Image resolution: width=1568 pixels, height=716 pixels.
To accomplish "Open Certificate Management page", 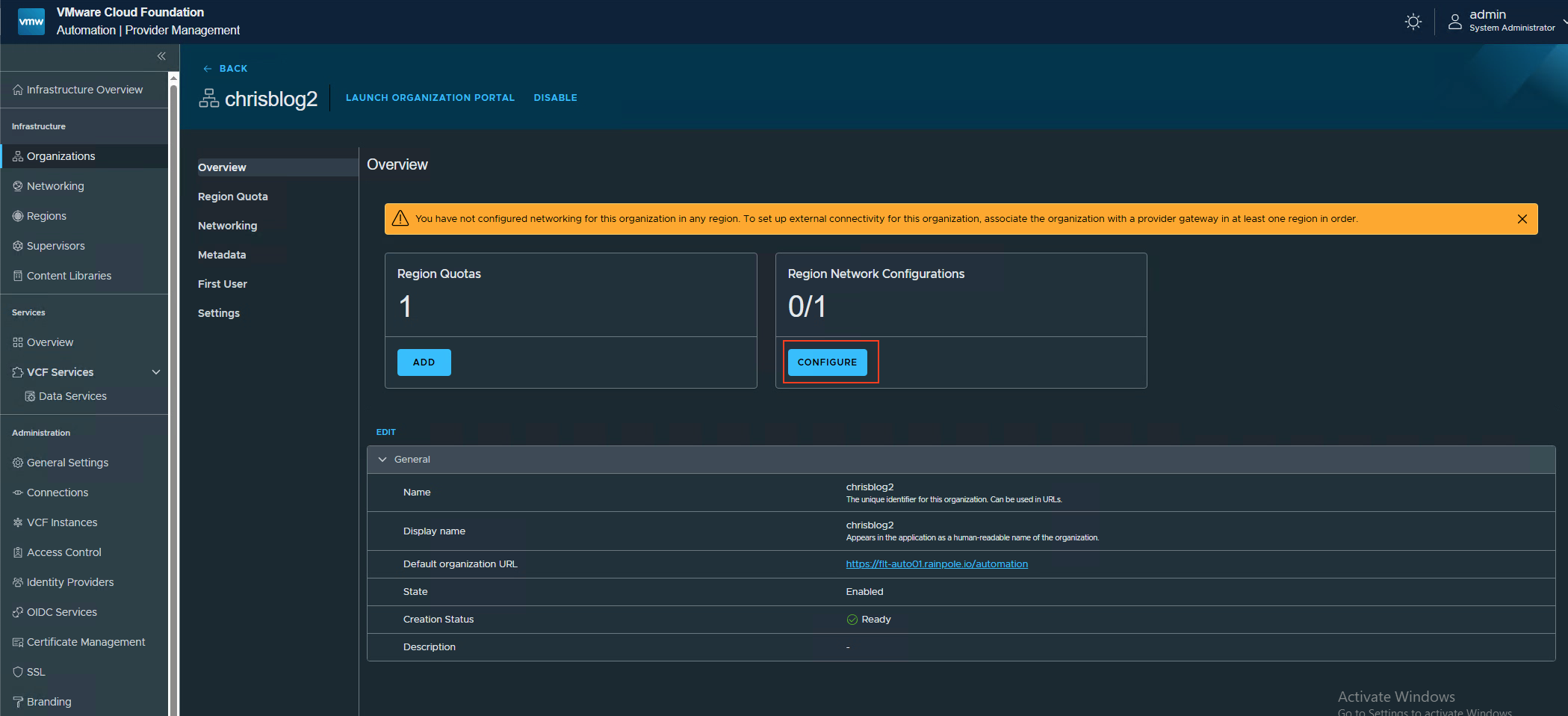I will (x=84, y=642).
